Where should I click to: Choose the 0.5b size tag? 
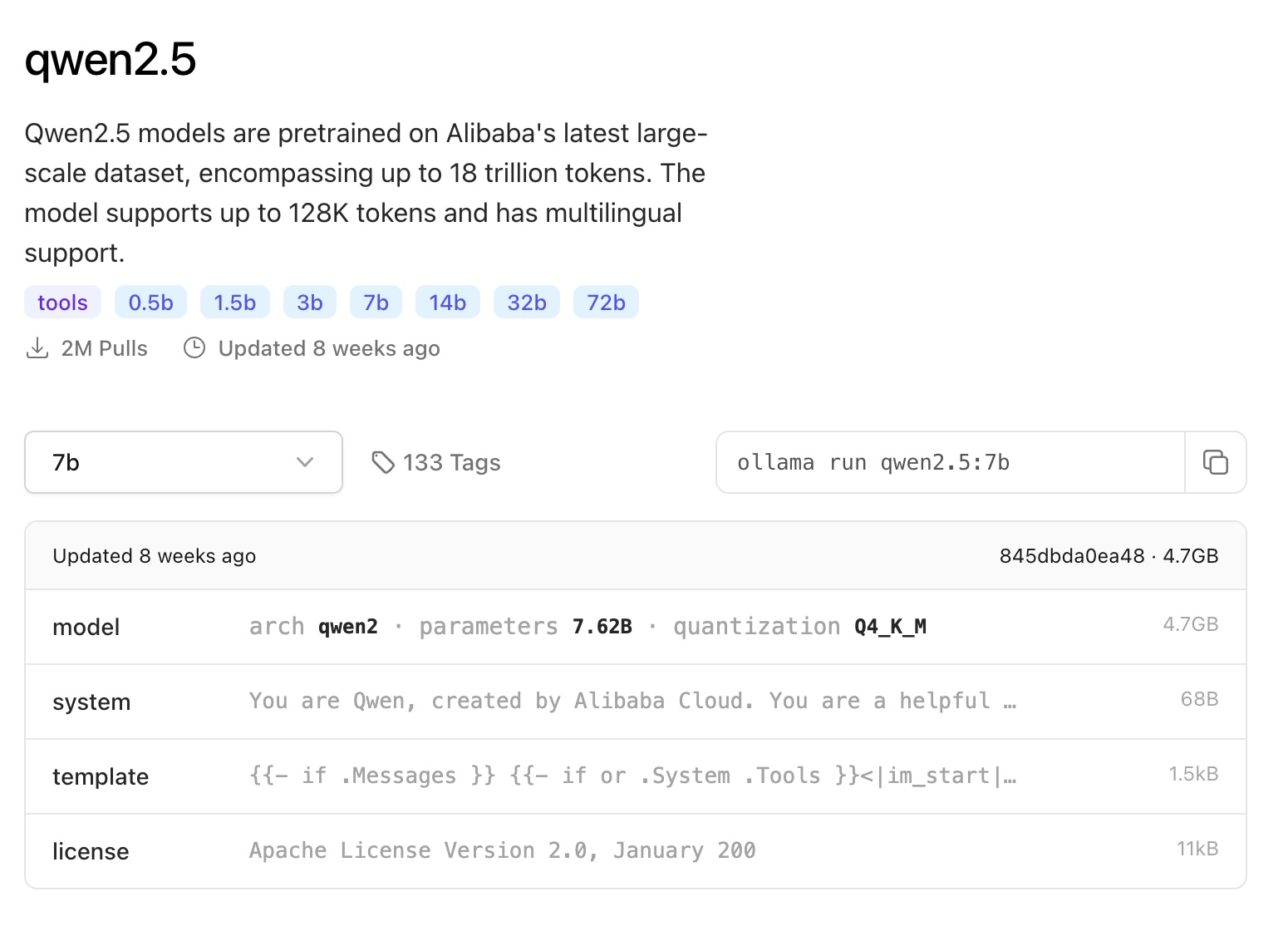tap(150, 303)
